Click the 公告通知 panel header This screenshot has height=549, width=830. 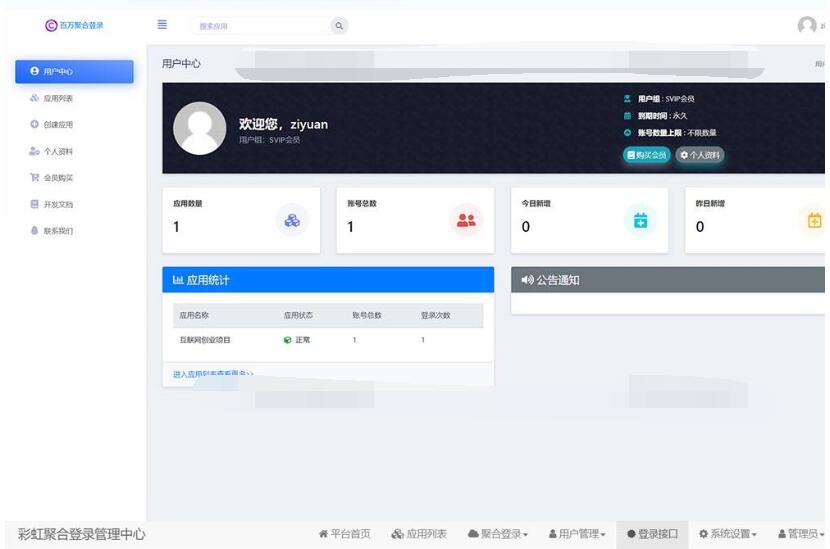667,280
